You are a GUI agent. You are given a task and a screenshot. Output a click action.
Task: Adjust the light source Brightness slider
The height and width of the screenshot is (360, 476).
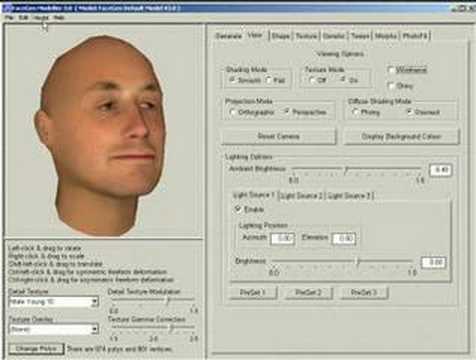[x=357, y=262]
